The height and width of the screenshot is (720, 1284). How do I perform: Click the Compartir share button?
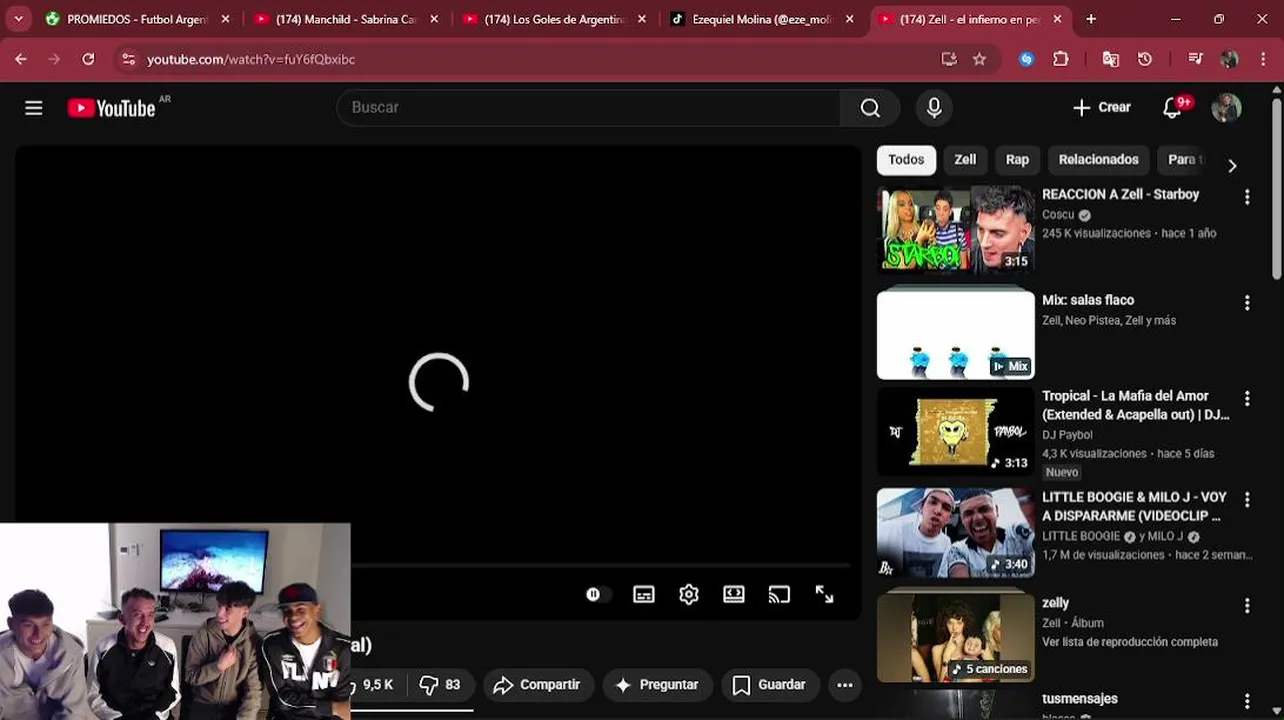pyautogui.click(x=537, y=685)
